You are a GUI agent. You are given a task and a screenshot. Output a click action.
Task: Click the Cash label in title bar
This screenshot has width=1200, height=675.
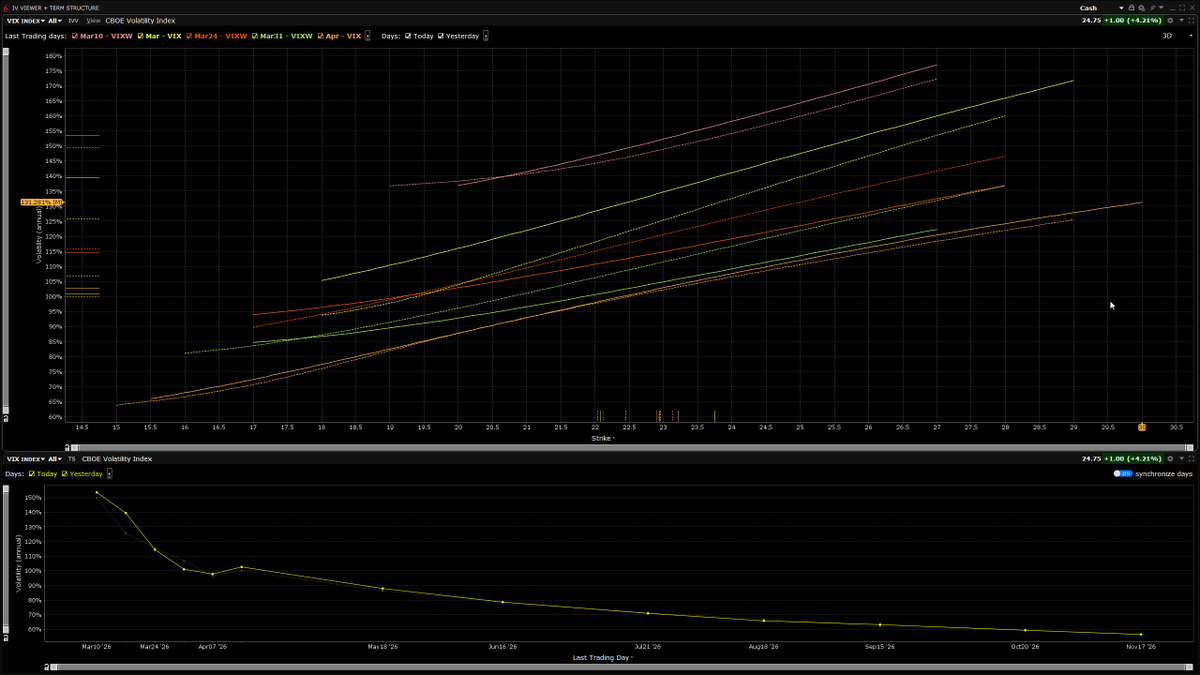point(1088,8)
